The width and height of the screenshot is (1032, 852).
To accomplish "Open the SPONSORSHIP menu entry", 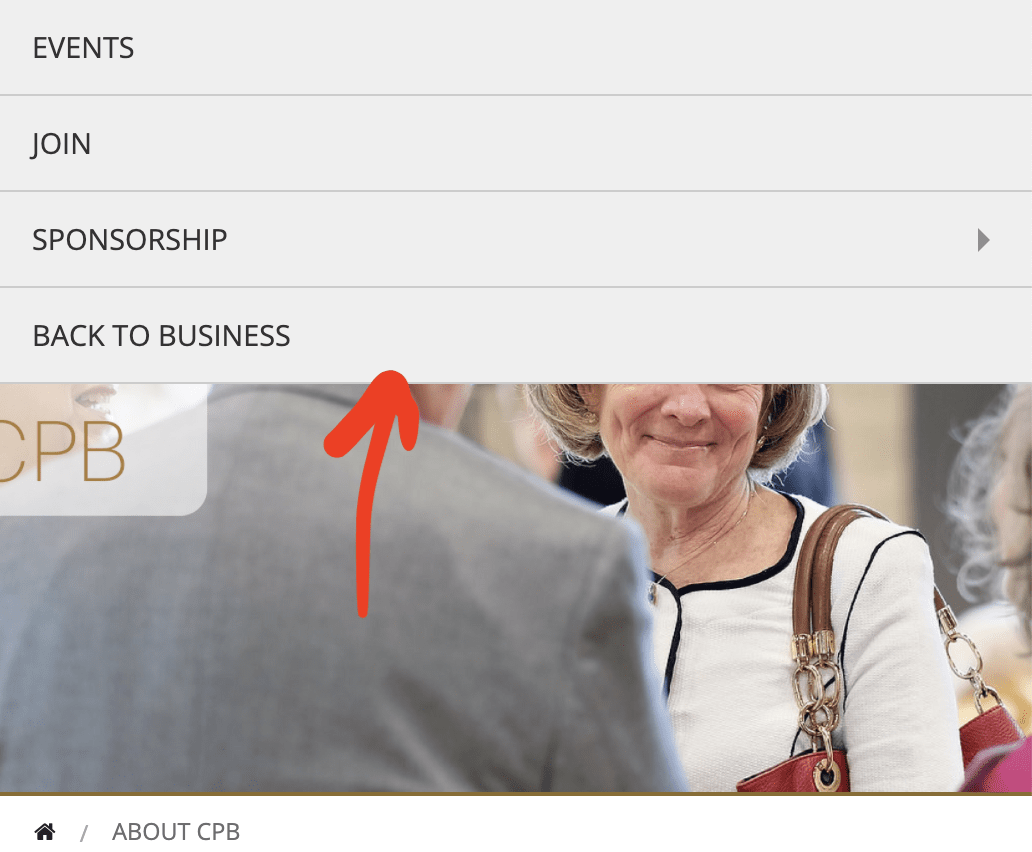I will coord(516,239).
